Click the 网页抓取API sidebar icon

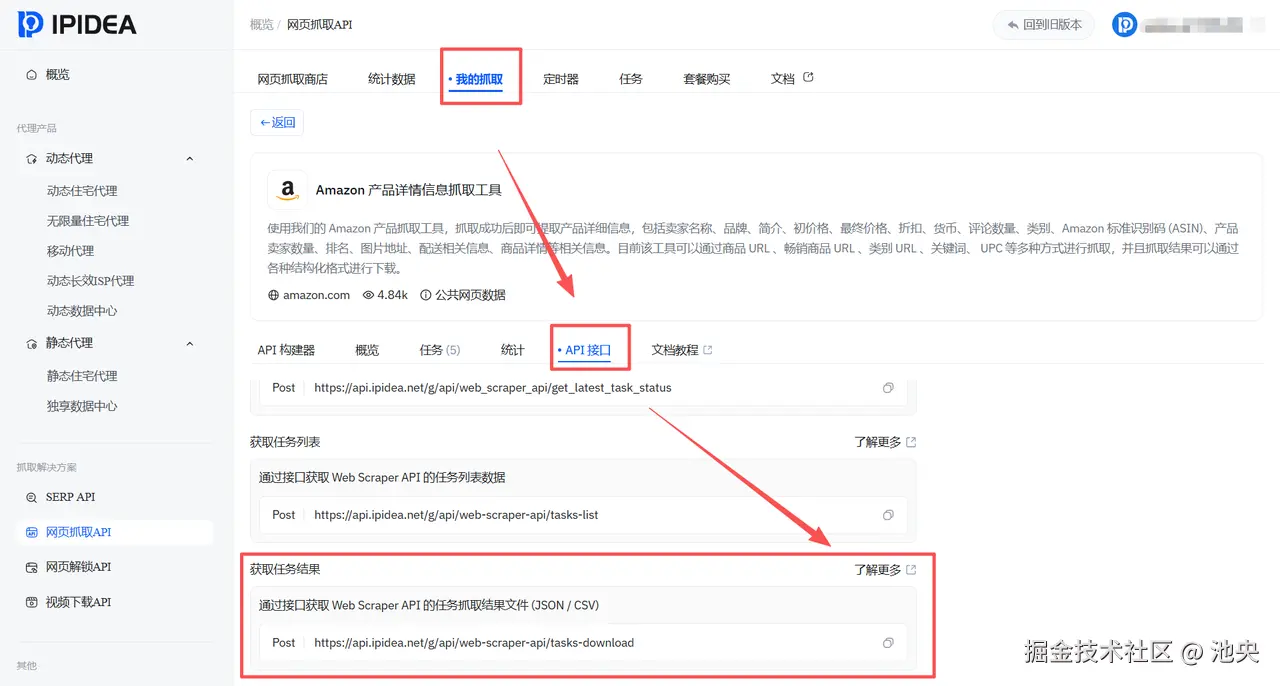pos(31,532)
